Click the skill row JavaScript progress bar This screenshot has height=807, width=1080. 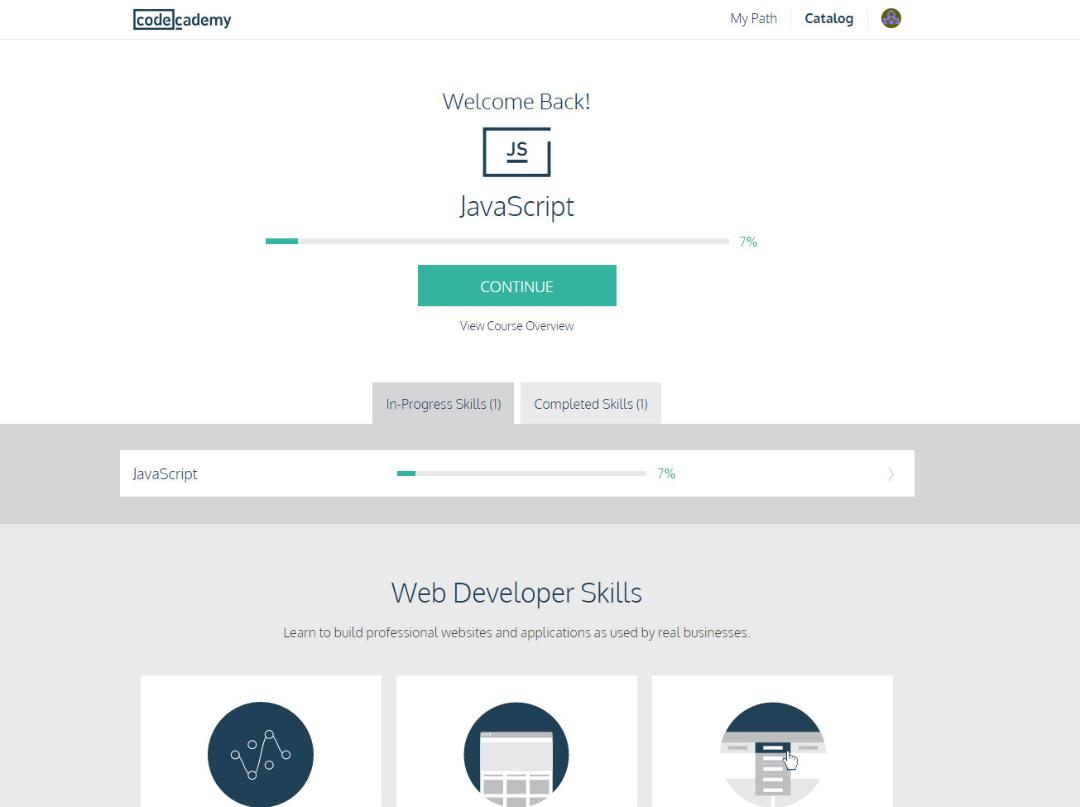tap(521, 474)
